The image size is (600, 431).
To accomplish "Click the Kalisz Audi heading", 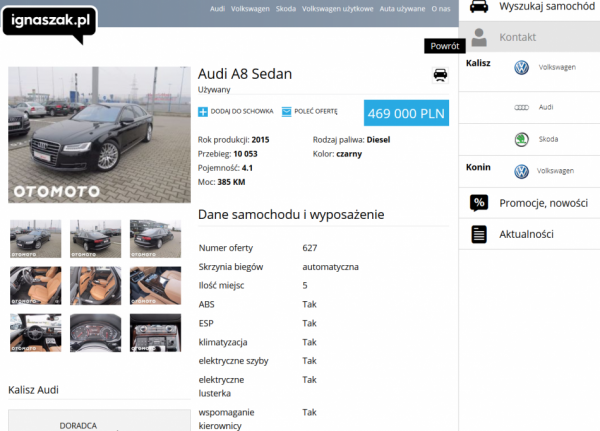I will click(33, 390).
